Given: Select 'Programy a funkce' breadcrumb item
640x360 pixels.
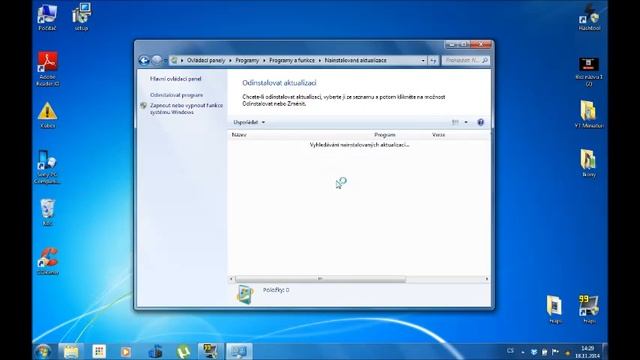Looking at the screenshot, I should (292, 60).
